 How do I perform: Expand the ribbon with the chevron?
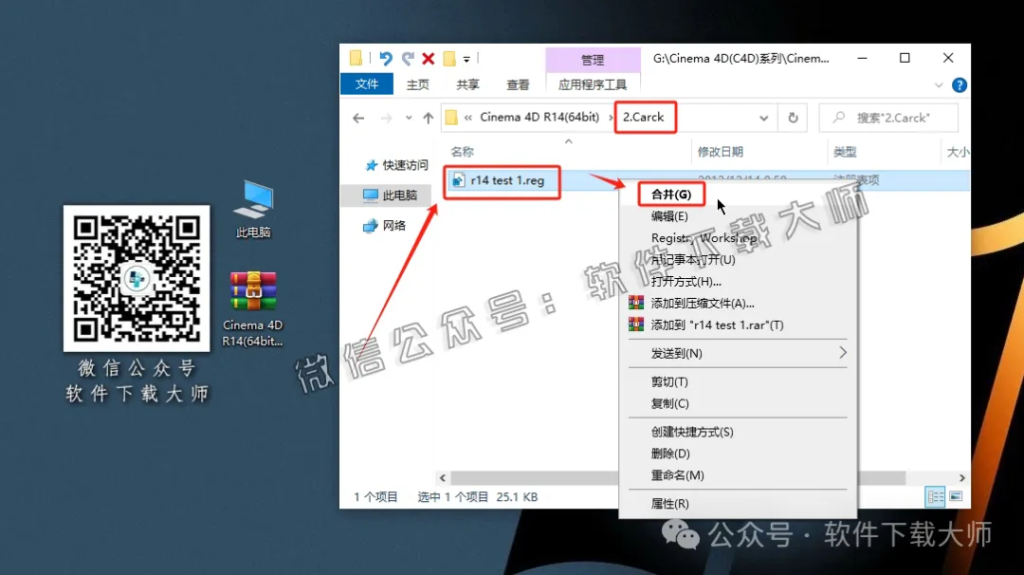938,85
